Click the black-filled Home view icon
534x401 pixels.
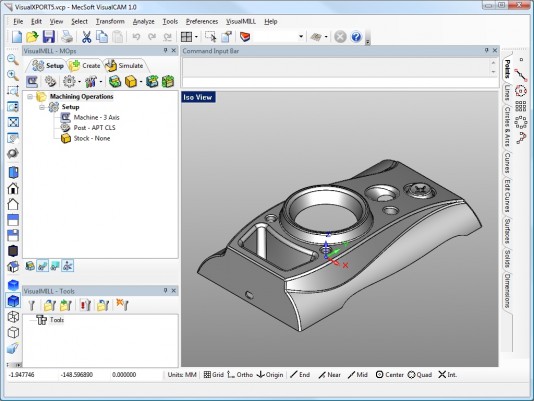pyautogui.click(x=13, y=188)
